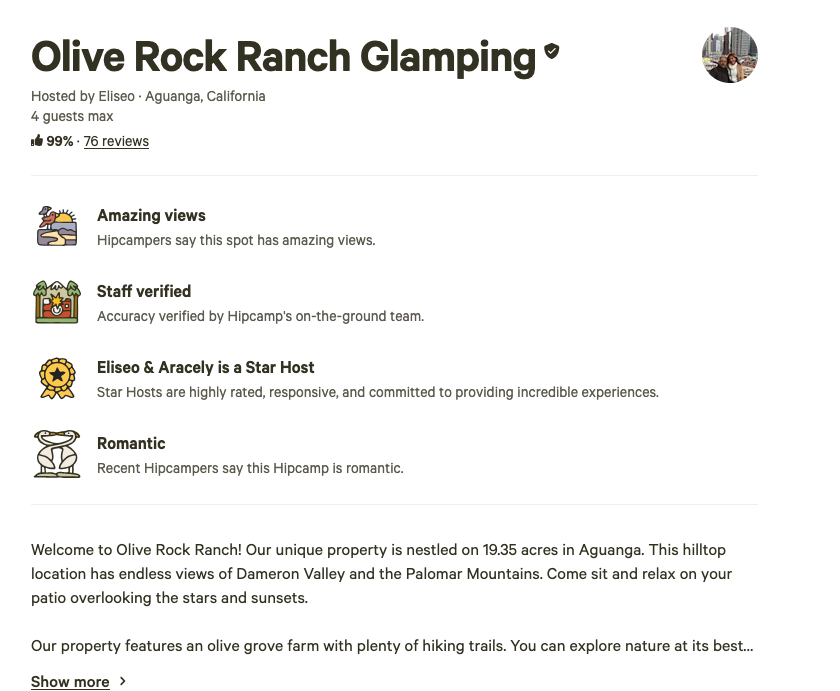The height and width of the screenshot is (691, 840).
Task: Click the thumbs-up rating icon
Action: pyautogui.click(x=37, y=141)
